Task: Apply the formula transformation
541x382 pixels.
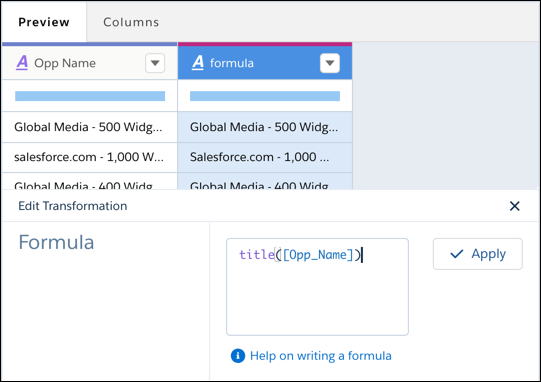Action: [478, 254]
